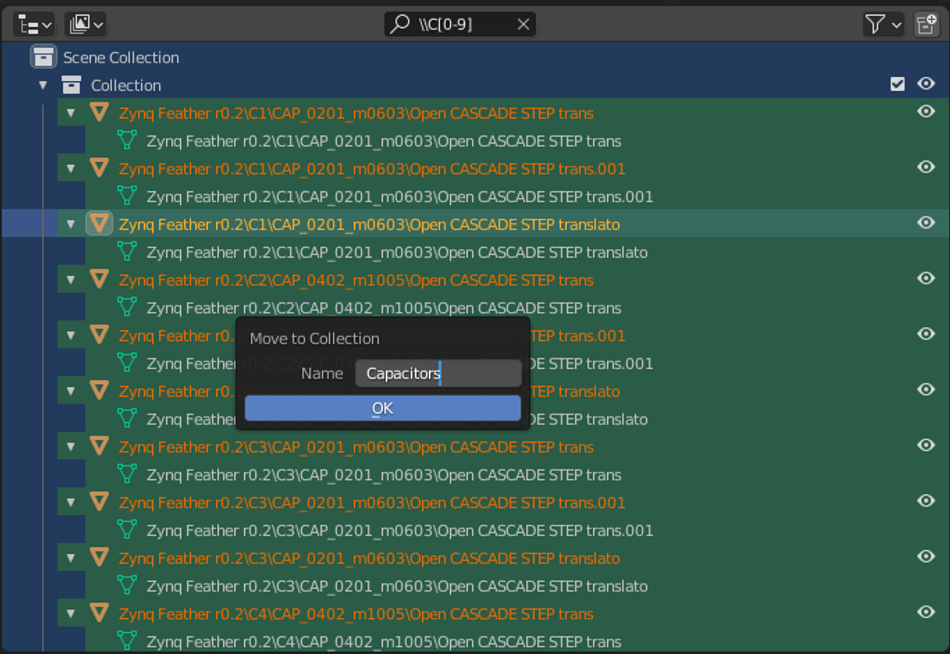Click object icon of C1 CAP_0201 trans
950x654 pixels.
99,112
